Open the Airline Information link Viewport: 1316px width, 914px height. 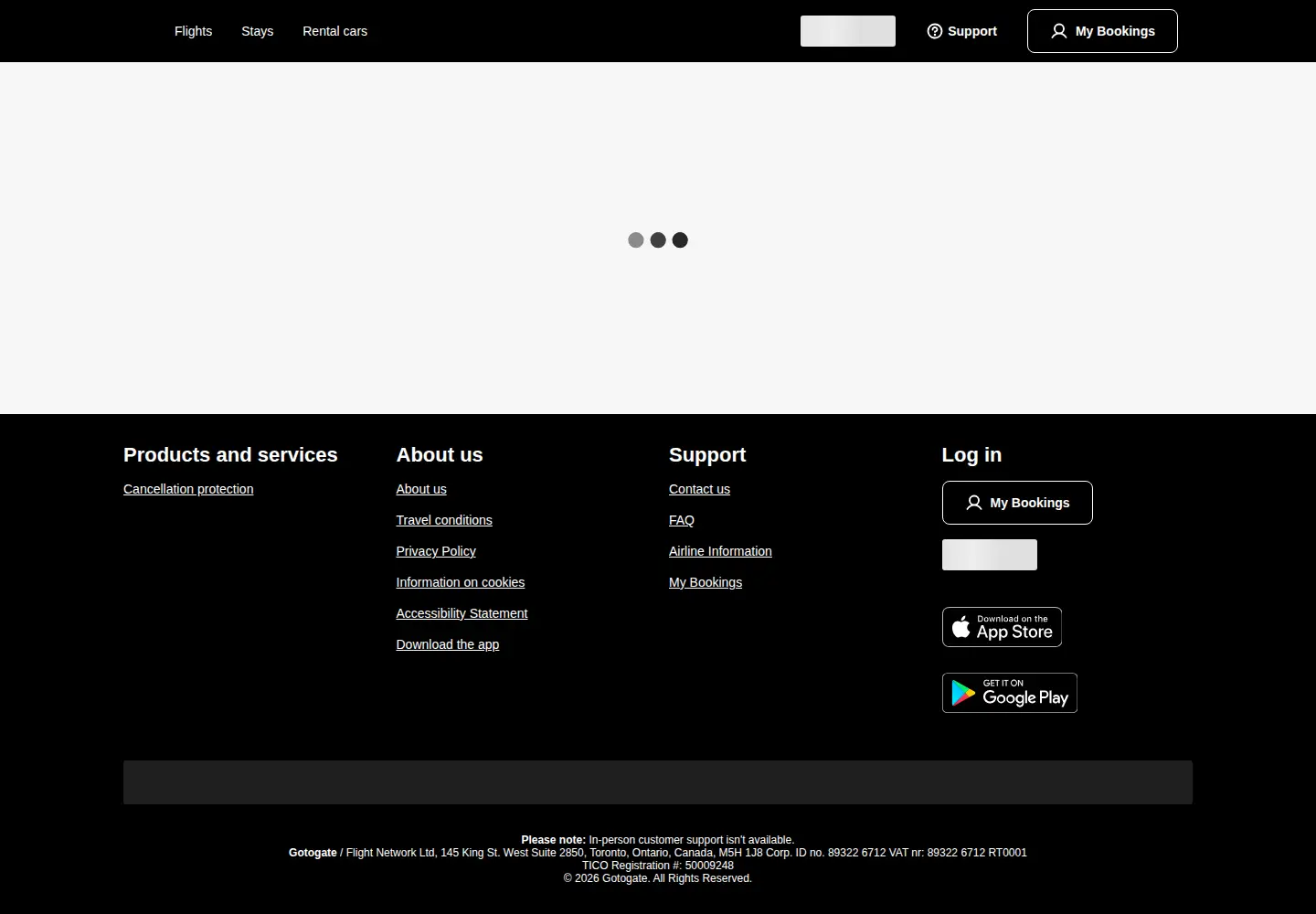[720, 551]
